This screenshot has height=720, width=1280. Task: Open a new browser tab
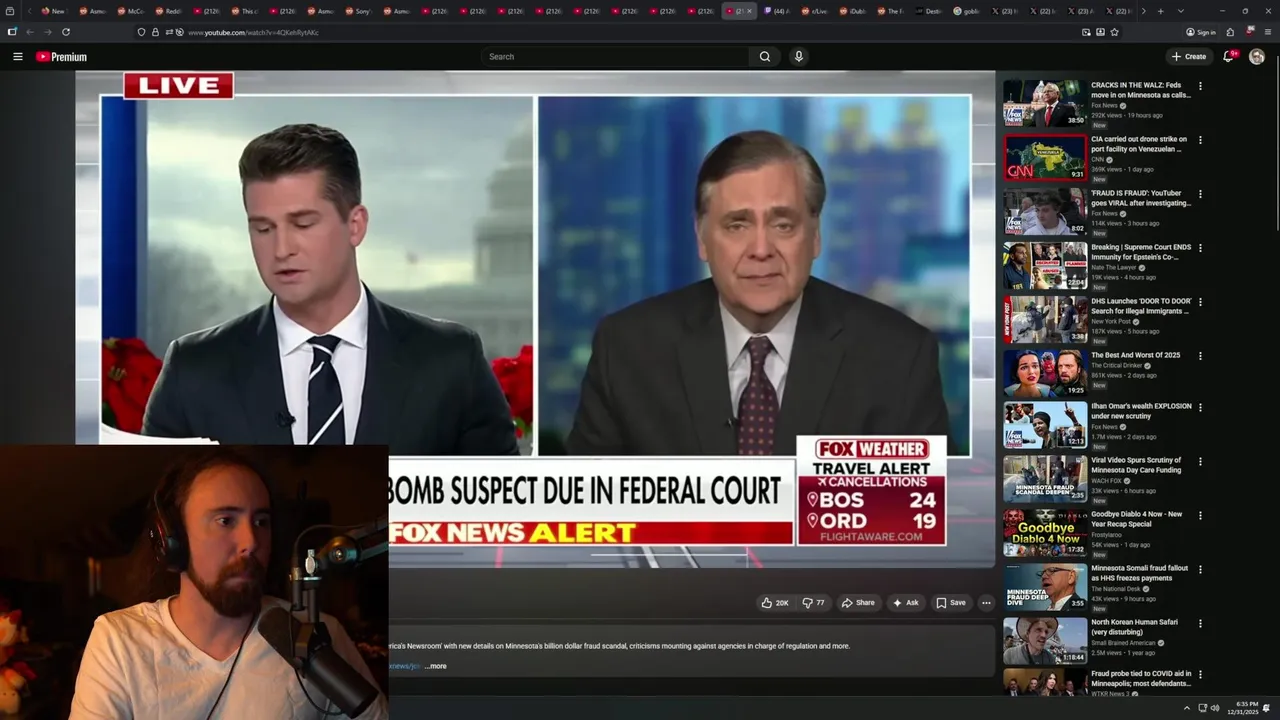1160,11
